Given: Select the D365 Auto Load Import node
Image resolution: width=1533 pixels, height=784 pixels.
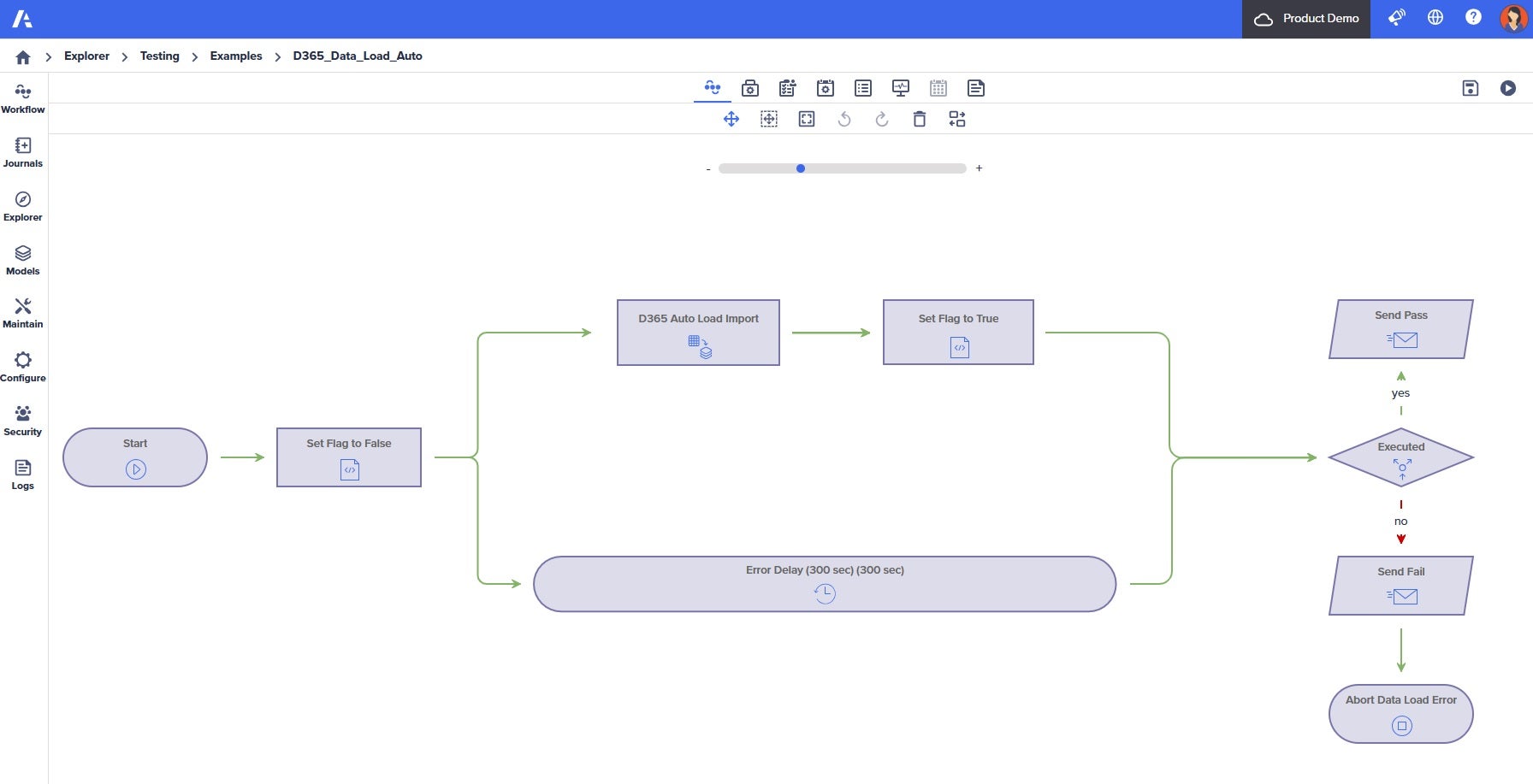Looking at the screenshot, I should pyautogui.click(x=698, y=333).
